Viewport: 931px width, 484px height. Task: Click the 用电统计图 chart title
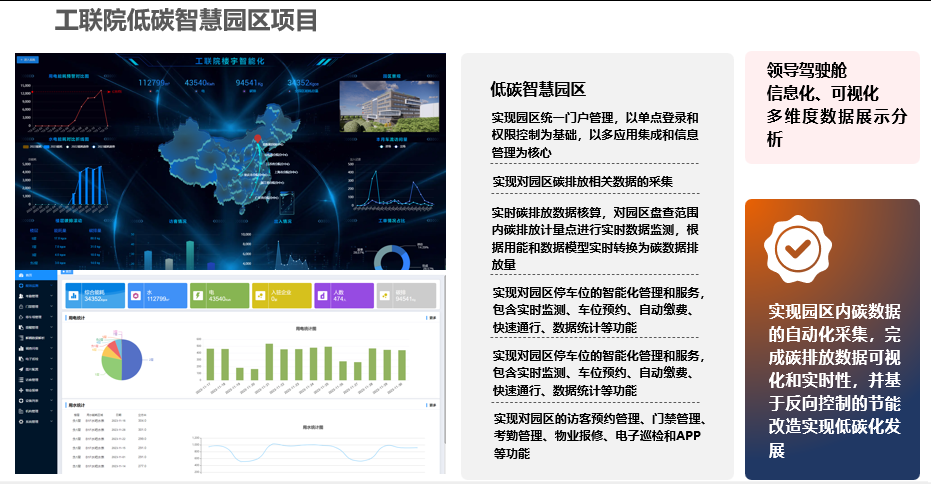pos(306,328)
